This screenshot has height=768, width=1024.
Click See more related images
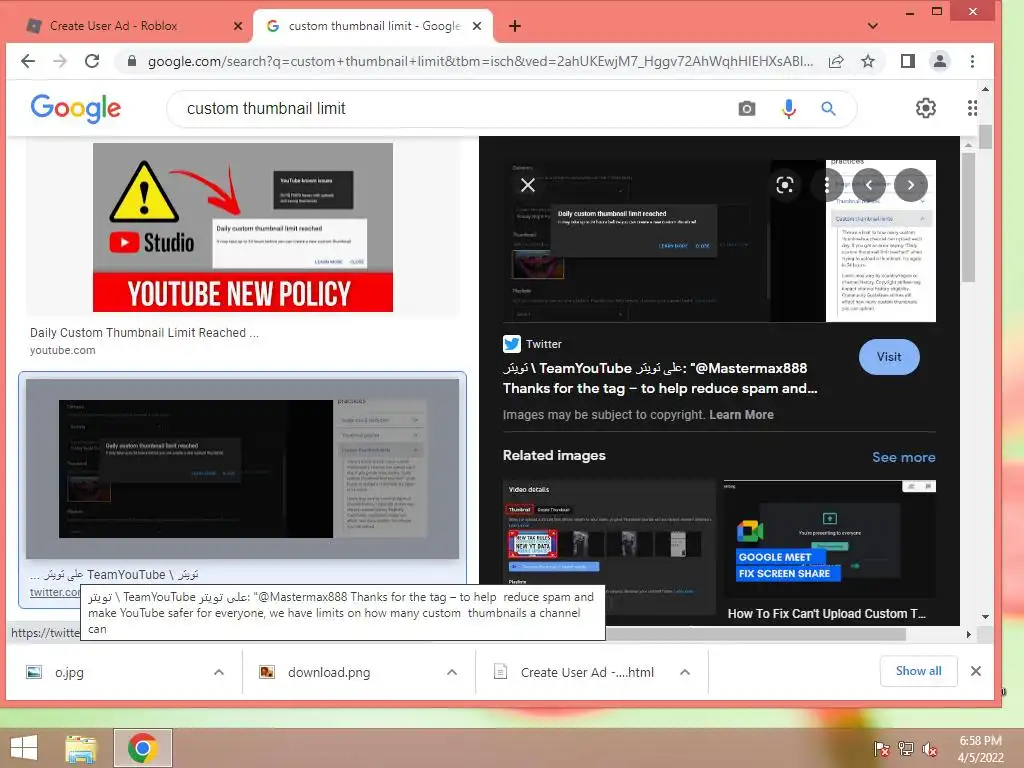(904, 457)
